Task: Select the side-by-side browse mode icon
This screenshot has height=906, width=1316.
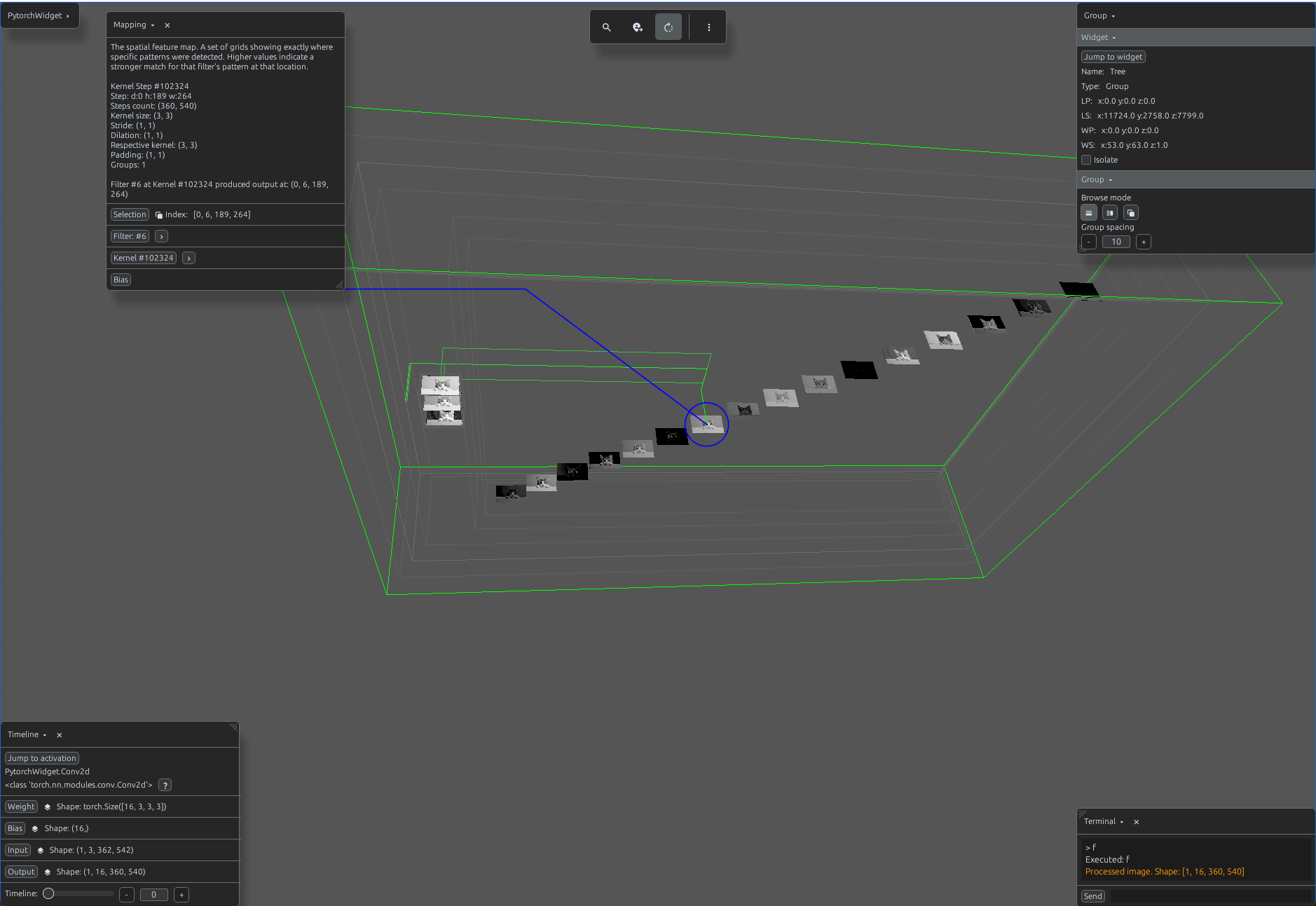Action: pyautogui.click(x=1110, y=213)
